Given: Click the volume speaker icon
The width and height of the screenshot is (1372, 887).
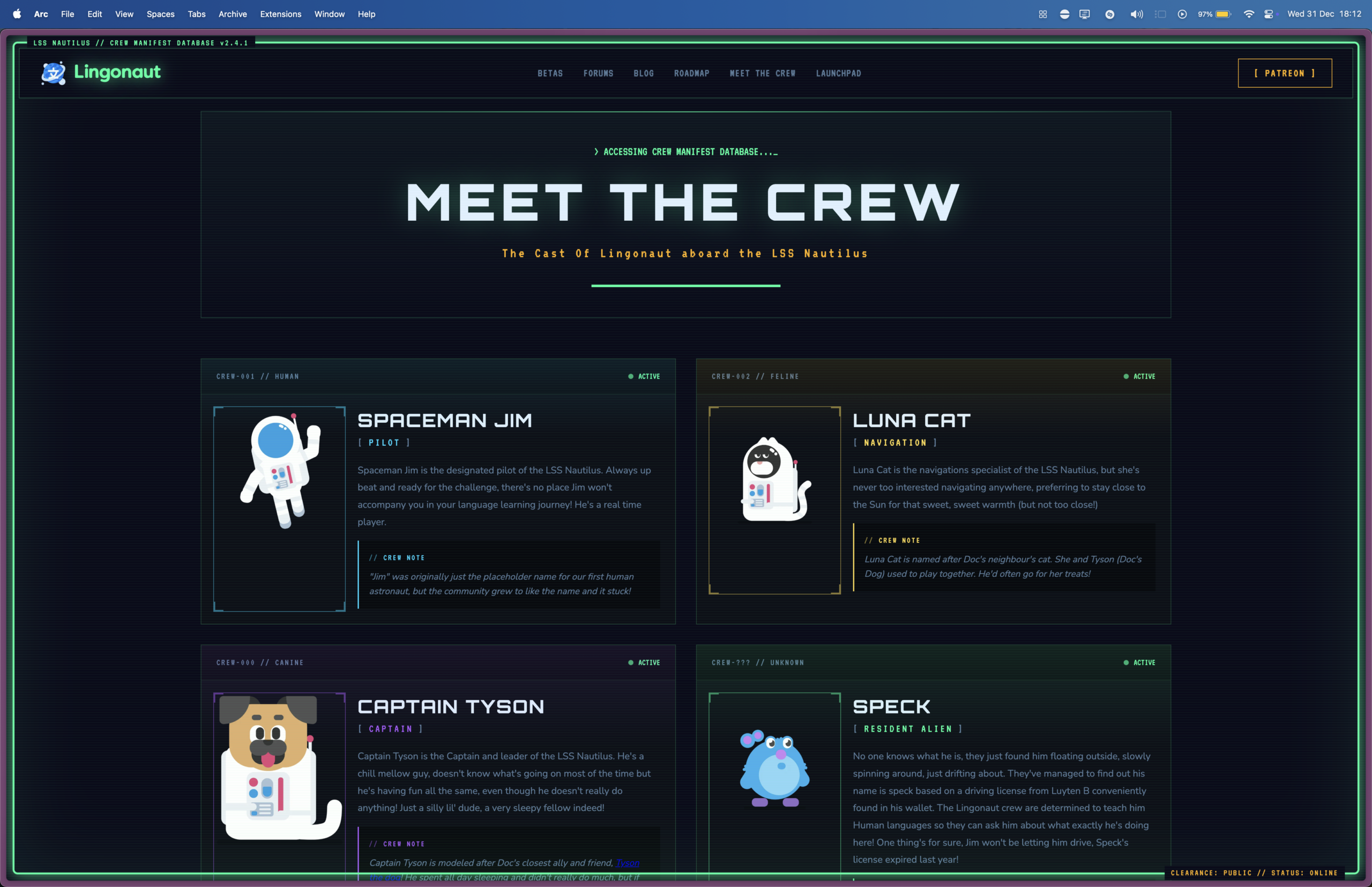Looking at the screenshot, I should click(x=1136, y=14).
